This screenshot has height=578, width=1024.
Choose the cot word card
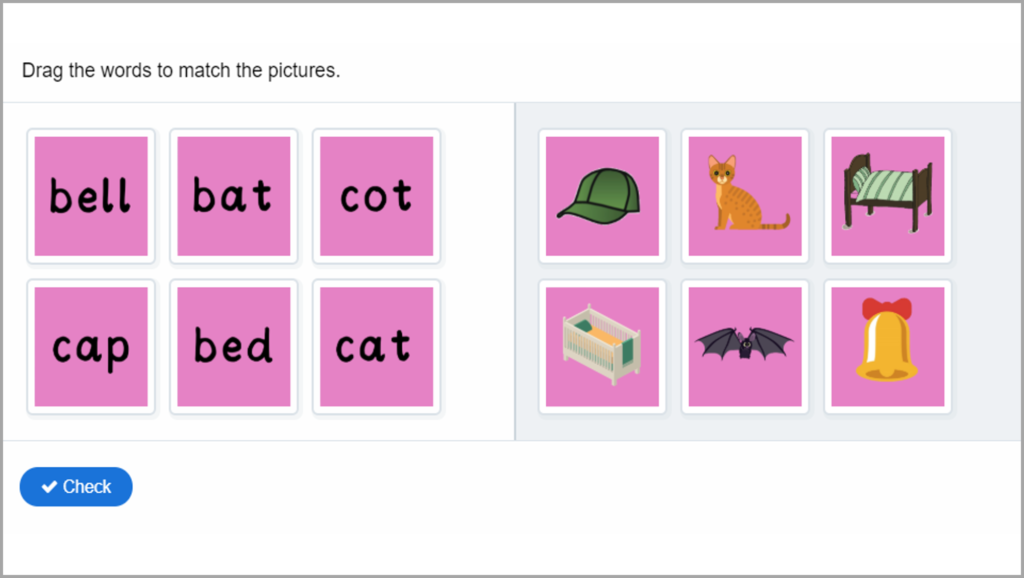pyautogui.click(x=376, y=196)
